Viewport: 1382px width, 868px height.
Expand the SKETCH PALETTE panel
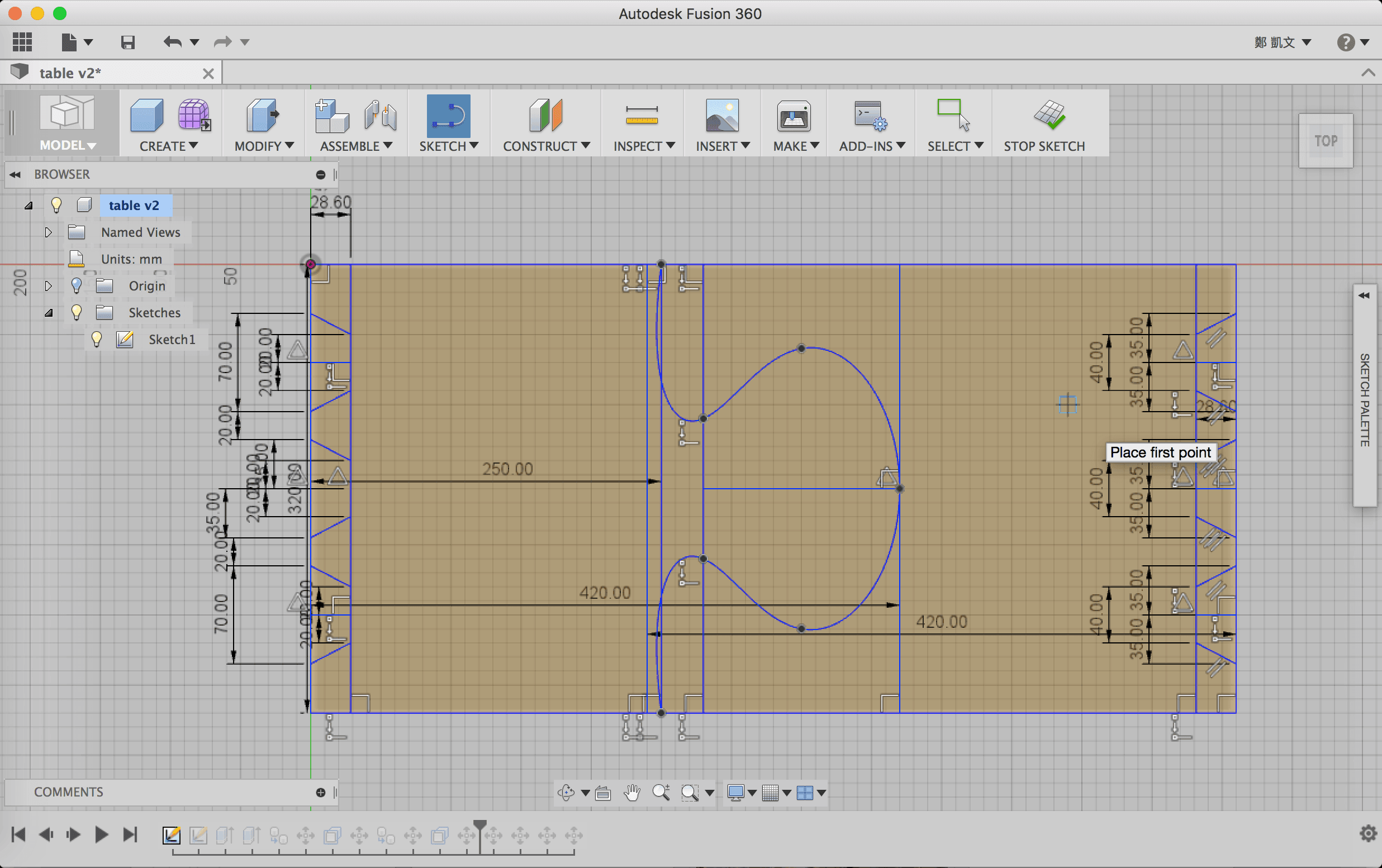pyautogui.click(x=1364, y=295)
